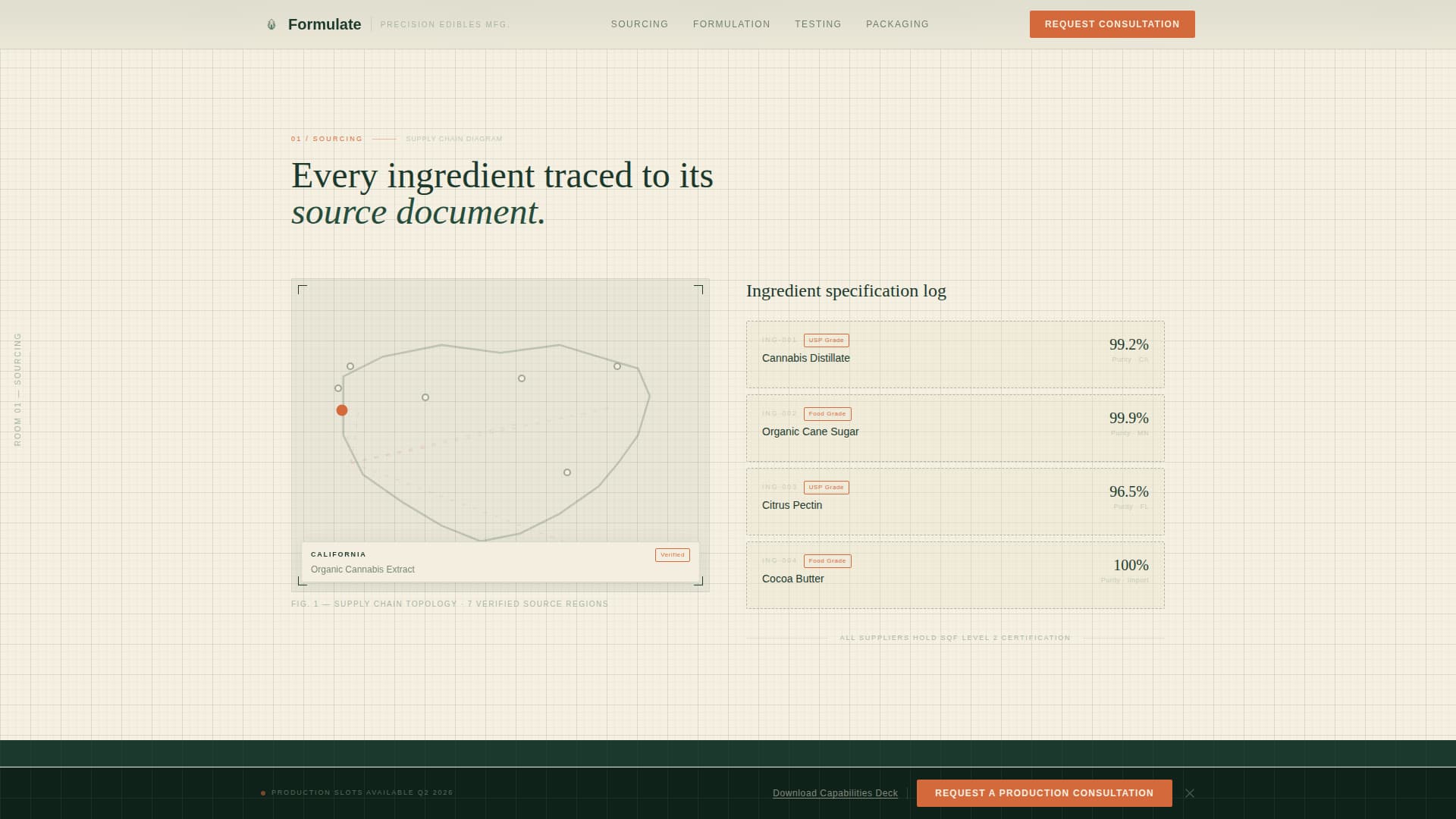The image size is (1456, 819).
Task: Click the hollow node below top map edge center
Action: (x=522, y=378)
